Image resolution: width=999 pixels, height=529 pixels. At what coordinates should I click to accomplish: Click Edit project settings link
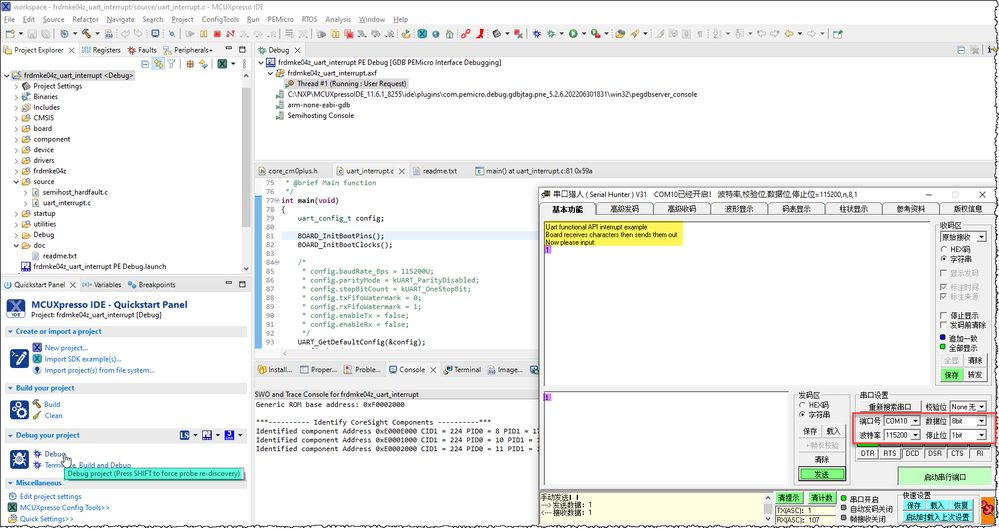(50, 496)
